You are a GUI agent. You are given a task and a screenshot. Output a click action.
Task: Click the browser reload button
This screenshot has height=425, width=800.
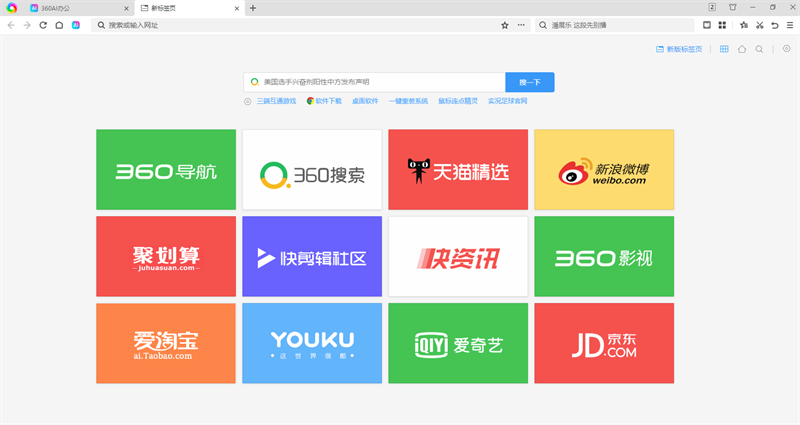pyautogui.click(x=43, y=25)
